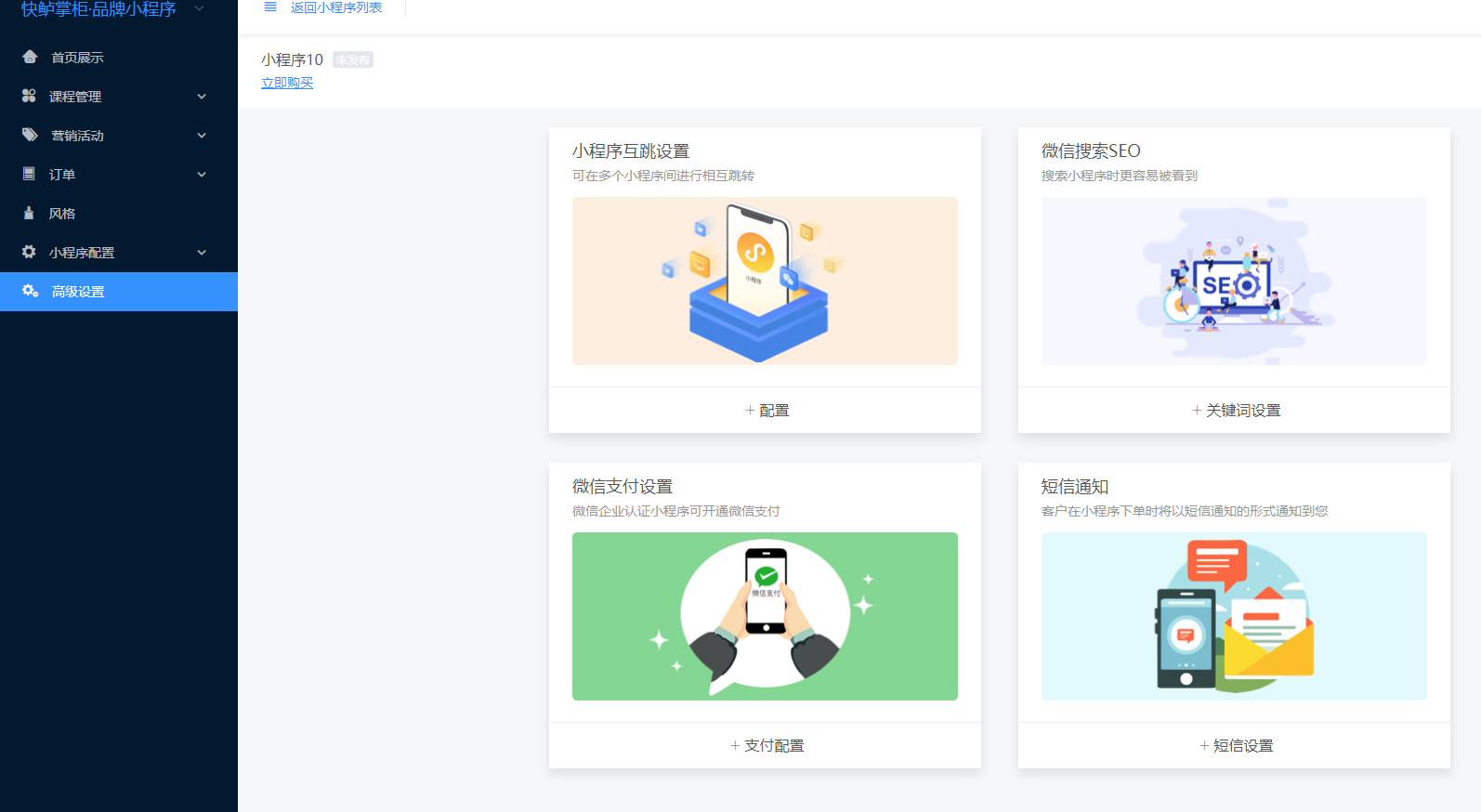Expand the 小程序配置 submenu chevron
1481x812 pixels.
pyautogui.click(x=202, y=253)
